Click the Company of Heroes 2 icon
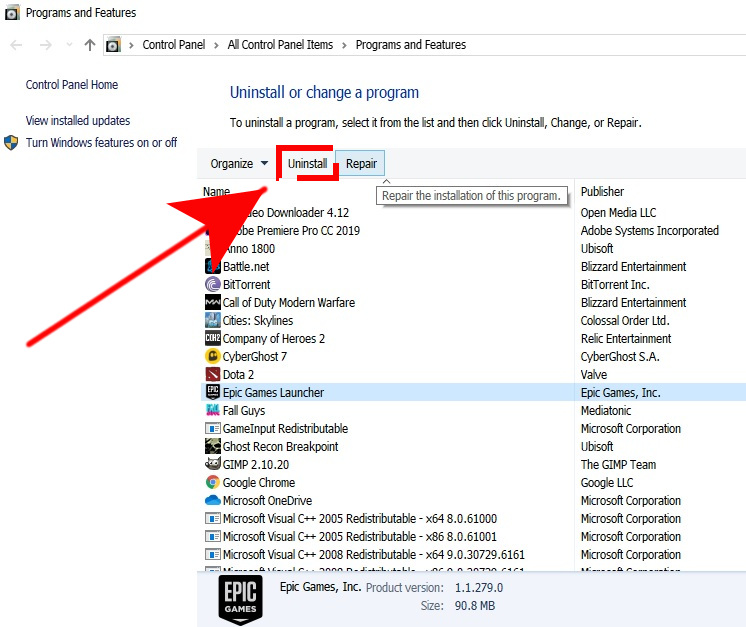This screenshot has width=746, height=627. tap(213, 338)
